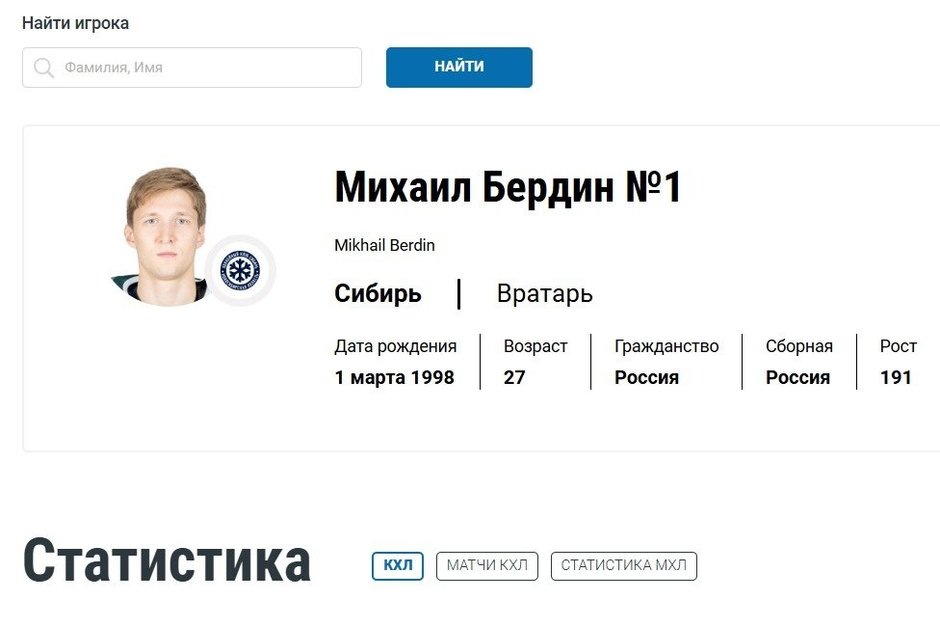Select the Вратарь position label
Viewport: 940px width, 627px height.
point(545,293)
